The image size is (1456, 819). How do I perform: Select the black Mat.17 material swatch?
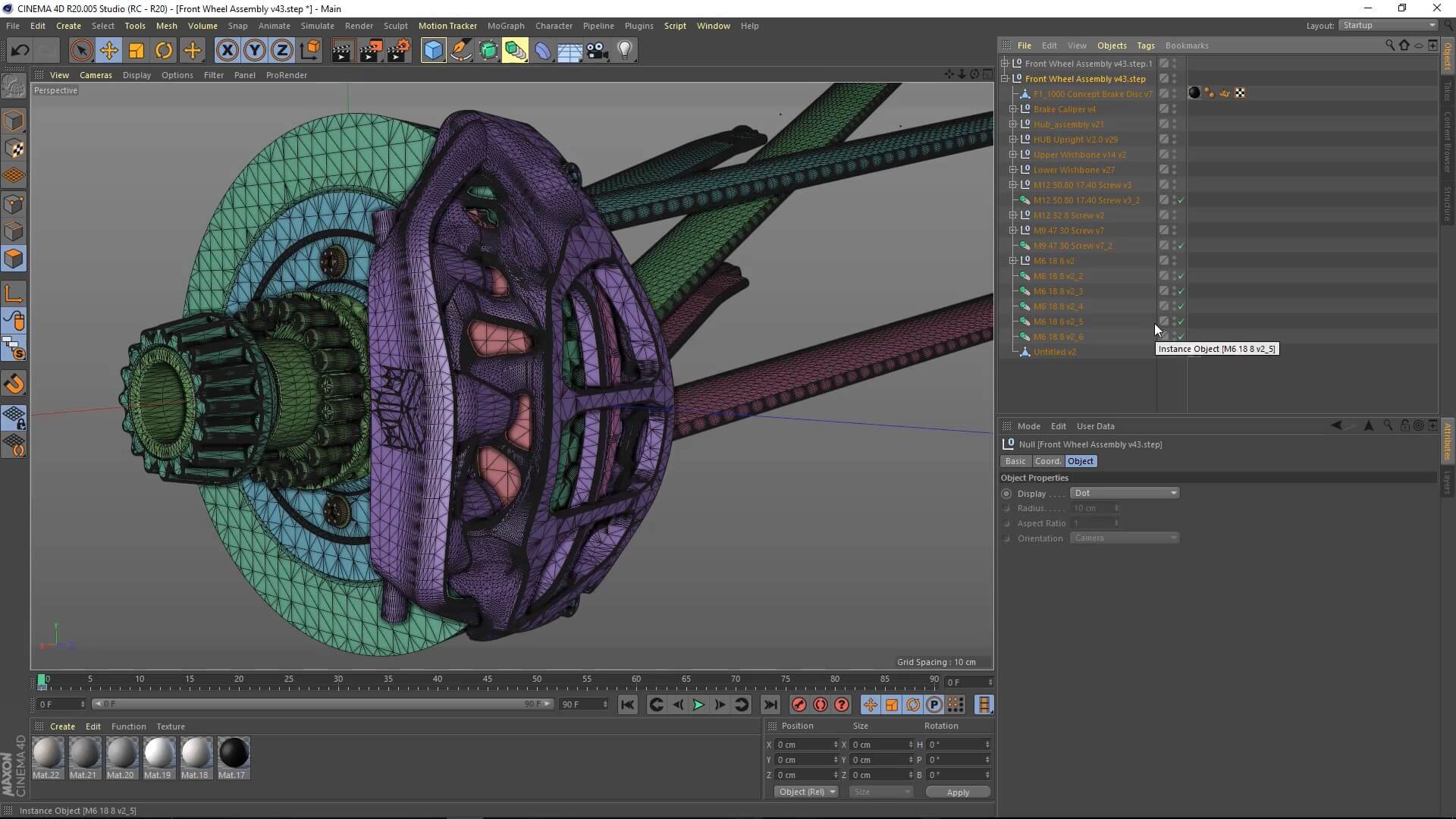pos(233,753)
